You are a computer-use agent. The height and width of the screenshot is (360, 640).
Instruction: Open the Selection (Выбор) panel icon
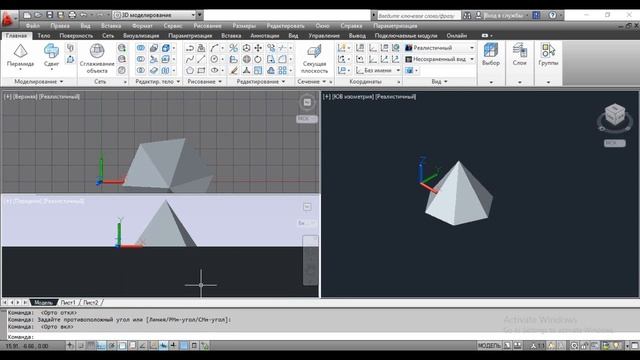pyautogui.click(x=491, y=51)
